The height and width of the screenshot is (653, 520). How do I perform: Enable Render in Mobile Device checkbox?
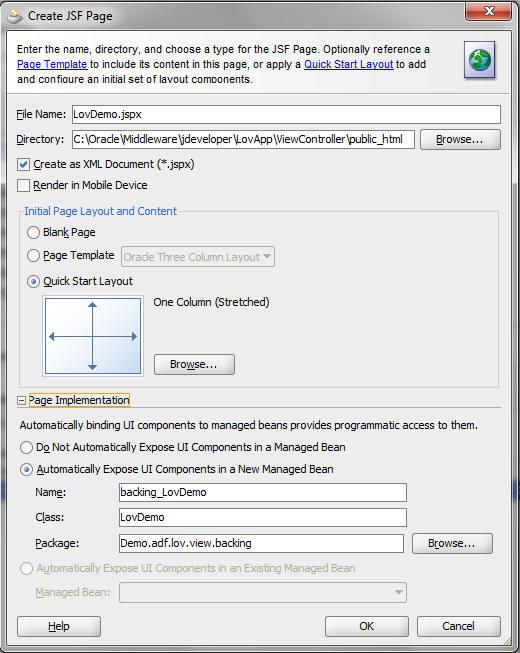tap(23, 185)
